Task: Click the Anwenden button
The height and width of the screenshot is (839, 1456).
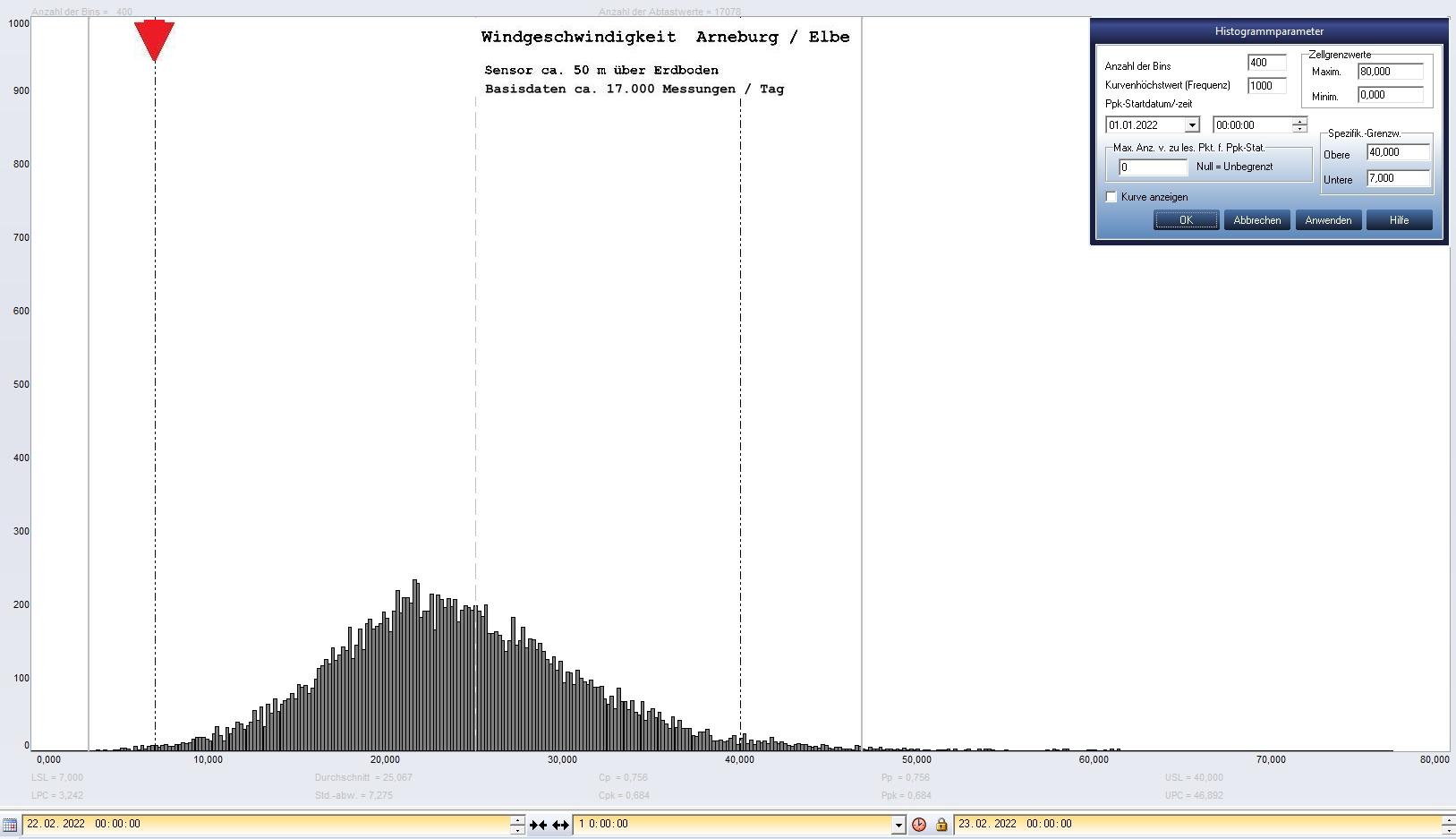Action: point(1328,220)
